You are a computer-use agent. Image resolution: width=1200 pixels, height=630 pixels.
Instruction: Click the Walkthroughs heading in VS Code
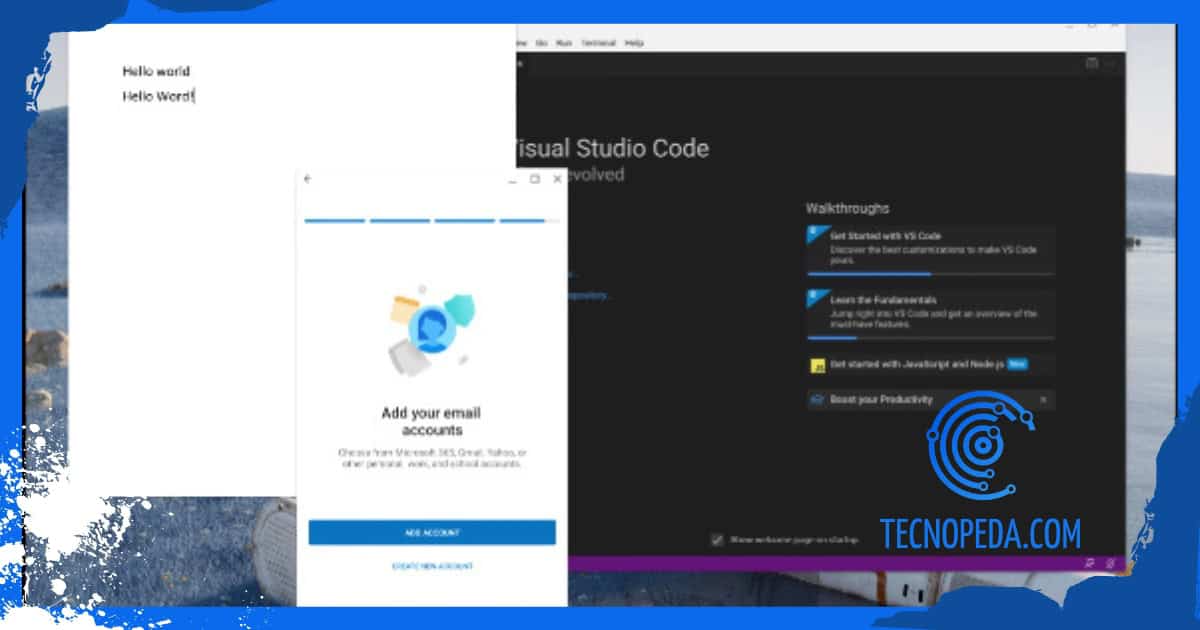(847, 208)
